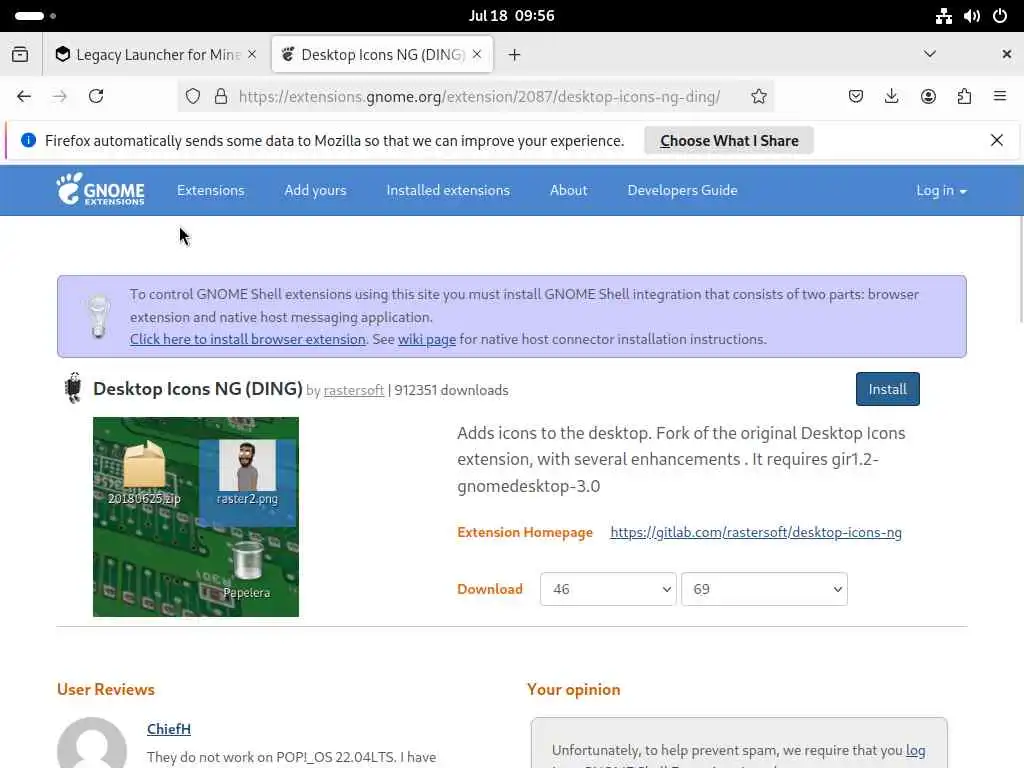Image resolution: width=1024 pixels, height=768 pixels.
Task: Click the log in link under Your opinion
Action: coord(916,750)
